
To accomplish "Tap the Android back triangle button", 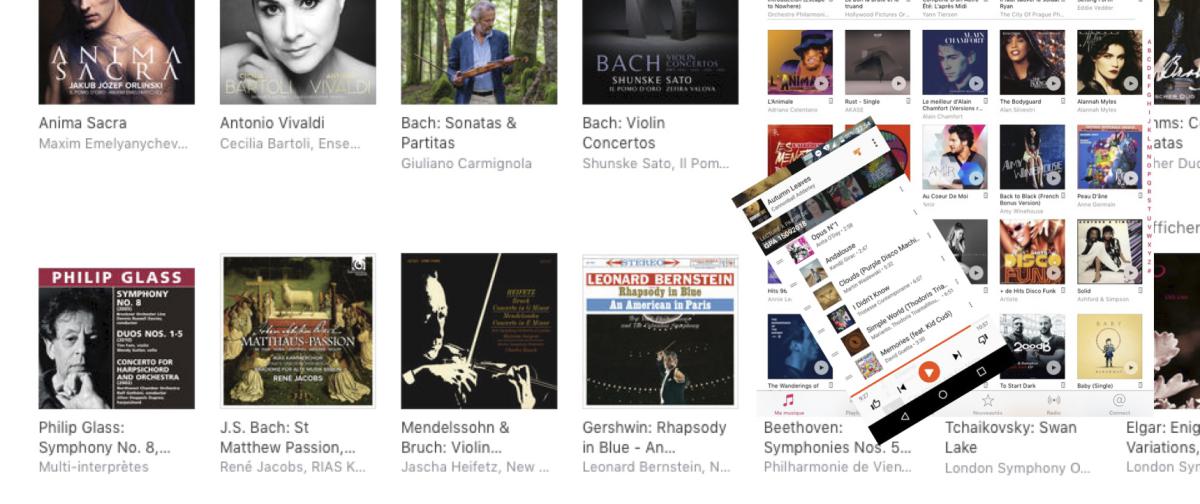I will coord(904,417).
